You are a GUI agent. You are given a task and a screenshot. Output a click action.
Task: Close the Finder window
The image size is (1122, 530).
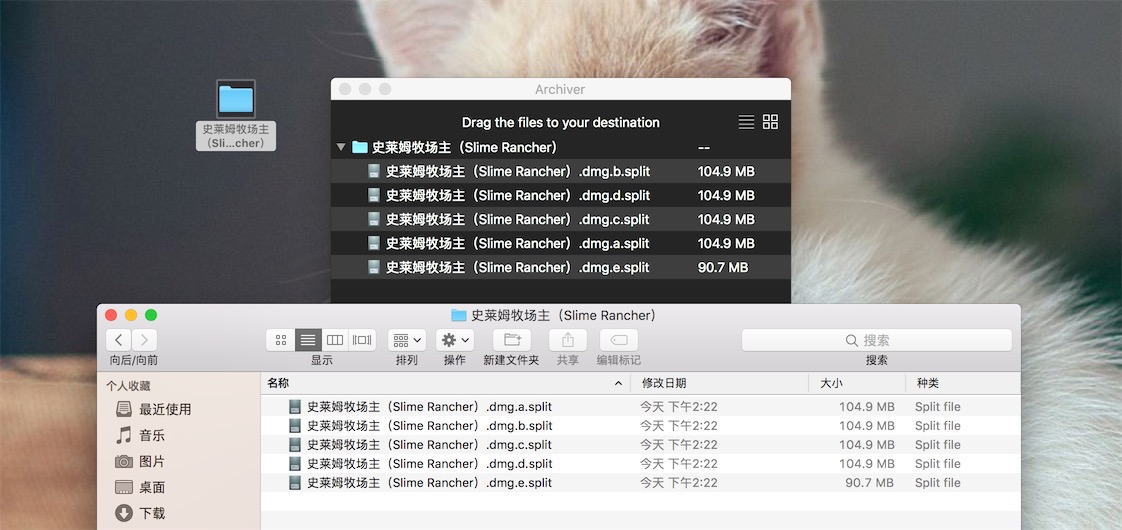click(111, 315)
